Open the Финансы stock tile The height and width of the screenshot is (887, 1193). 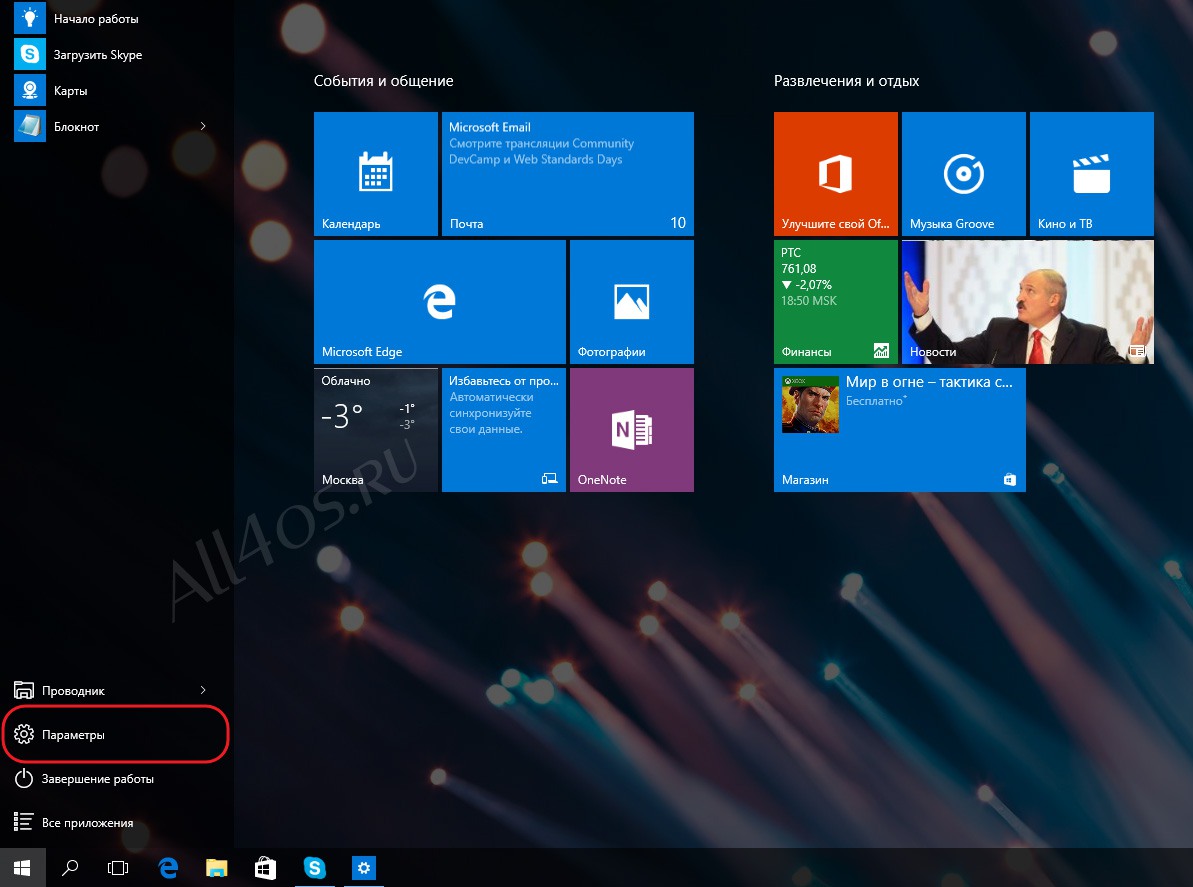click(x=835, y=302)
